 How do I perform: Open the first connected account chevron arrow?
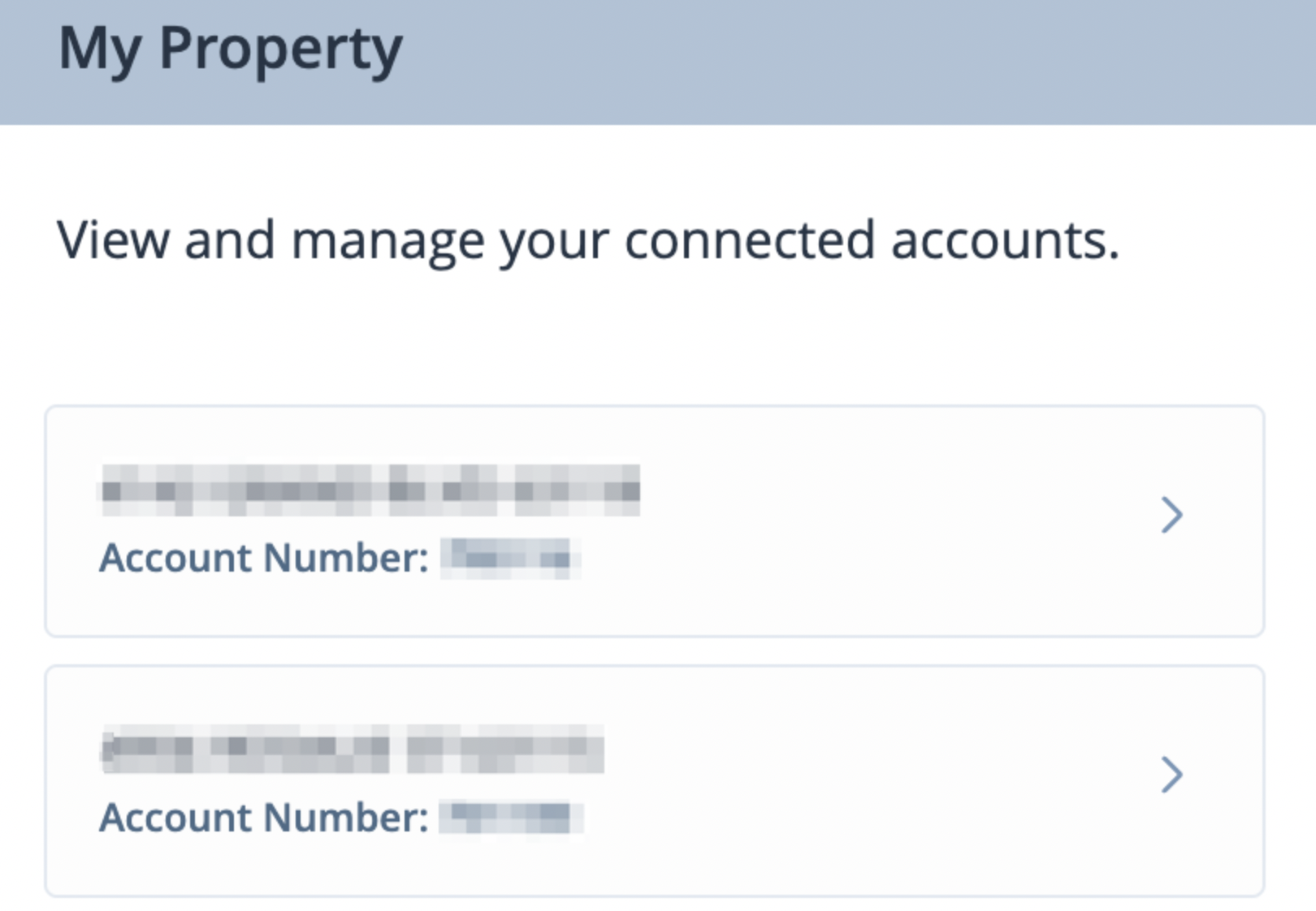[1171, 515]
